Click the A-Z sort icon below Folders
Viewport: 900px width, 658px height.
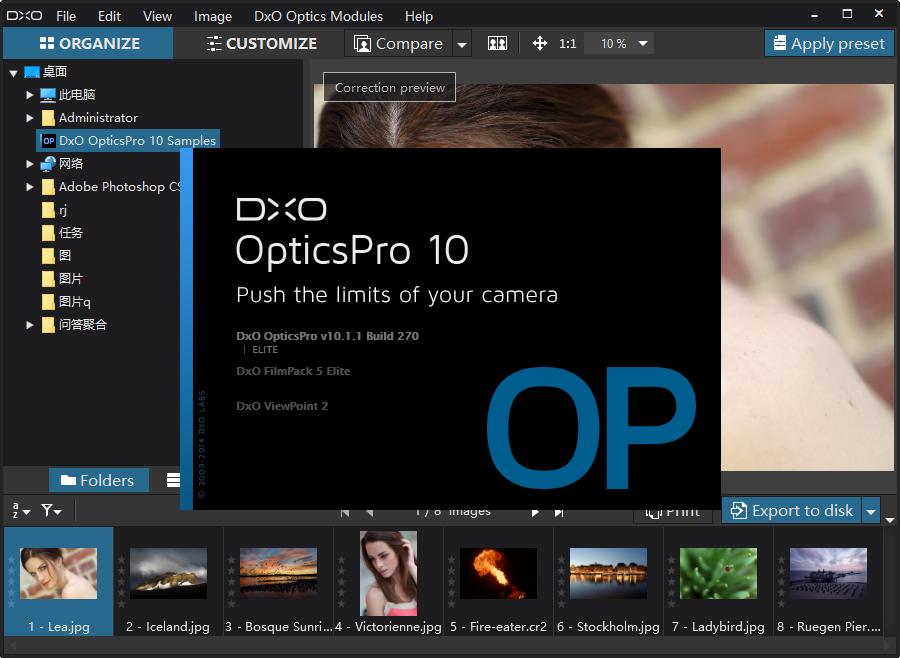pos(18,511)
